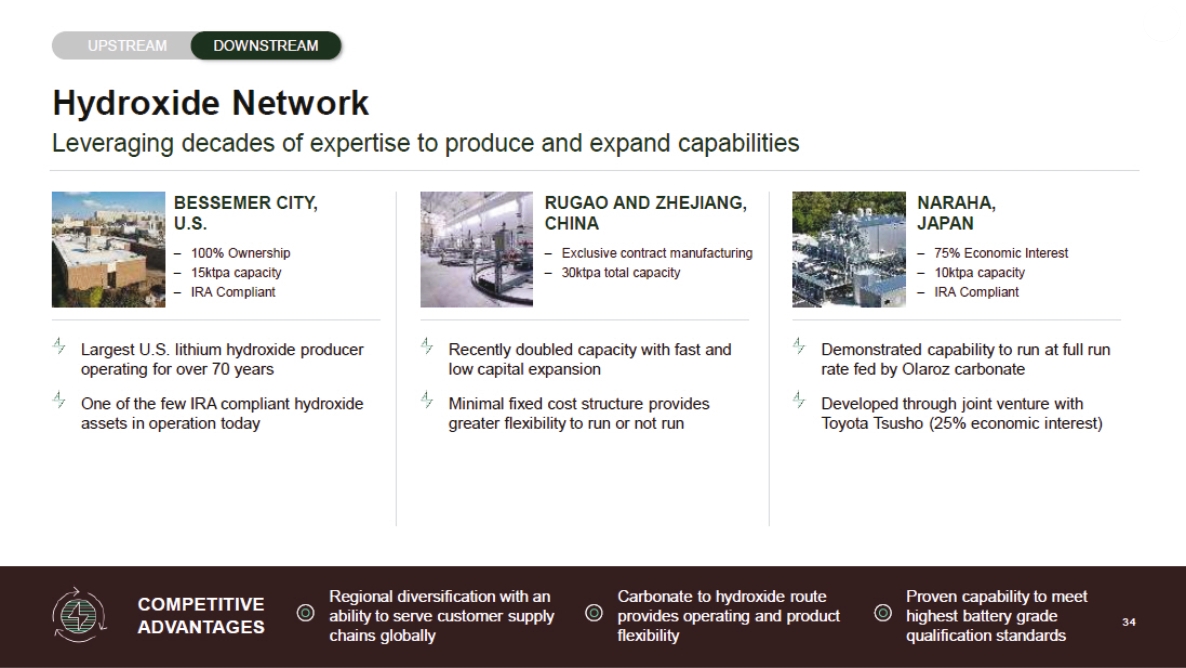
Task: Click the Regional diversification statement
Action: (x=442, y=616)
